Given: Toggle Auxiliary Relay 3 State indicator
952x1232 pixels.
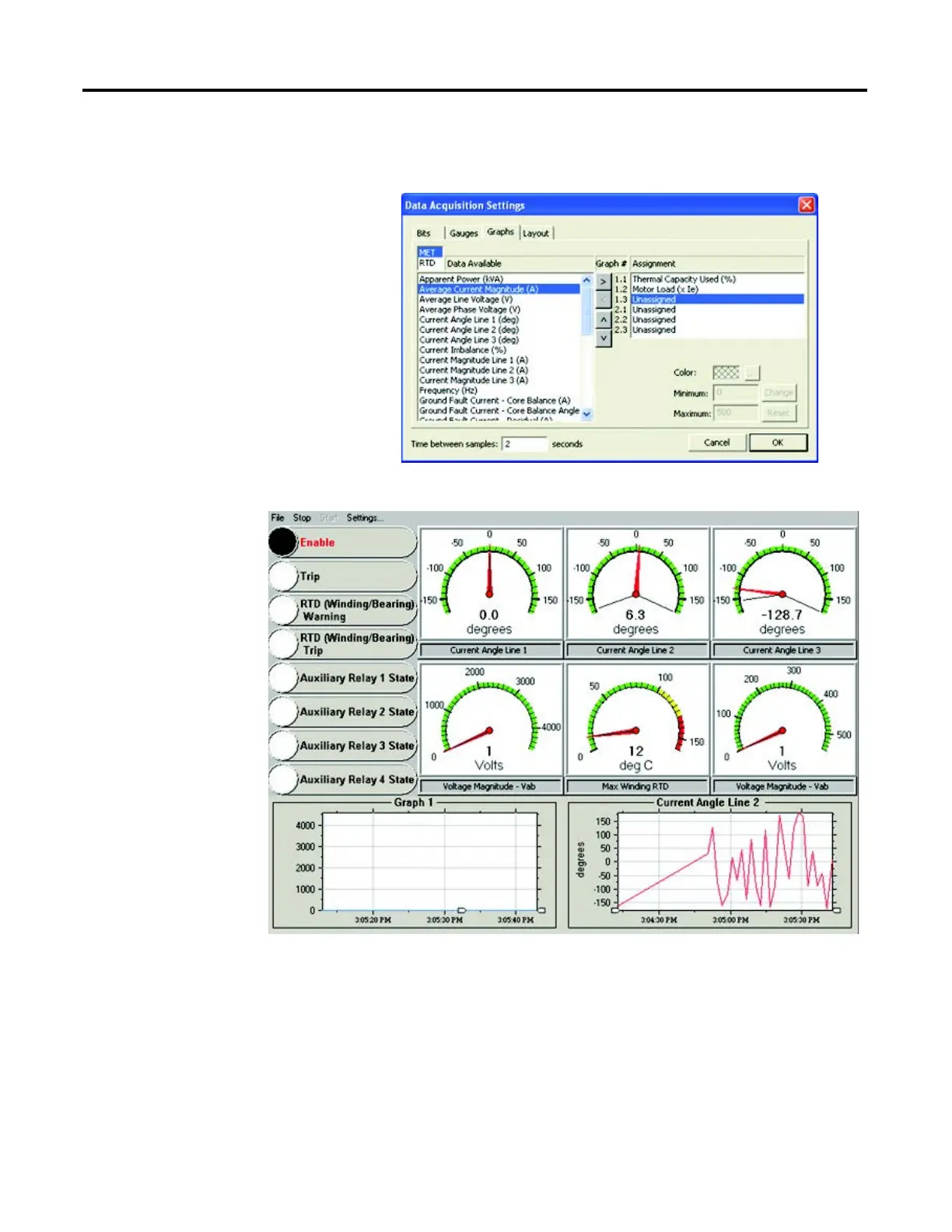Looking at the screenshot, I should (283, 745).
